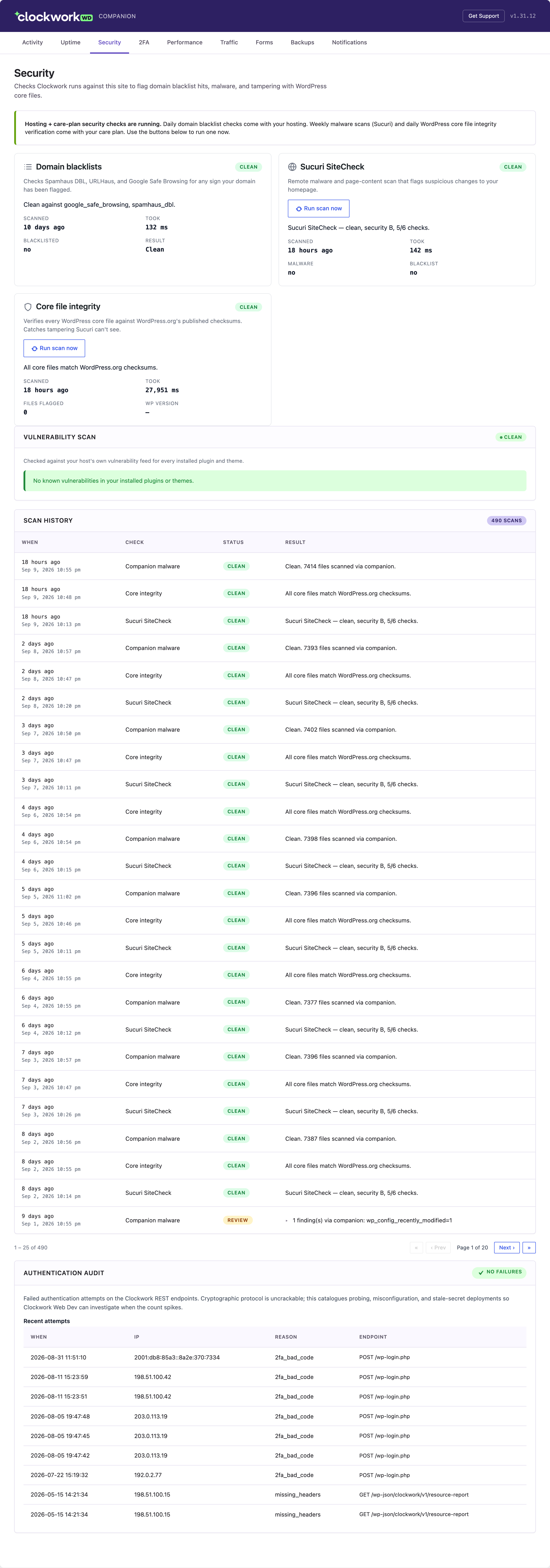Click the Get Support button
The height and width of the screenshot is (1568, 550).
[484, 16]
